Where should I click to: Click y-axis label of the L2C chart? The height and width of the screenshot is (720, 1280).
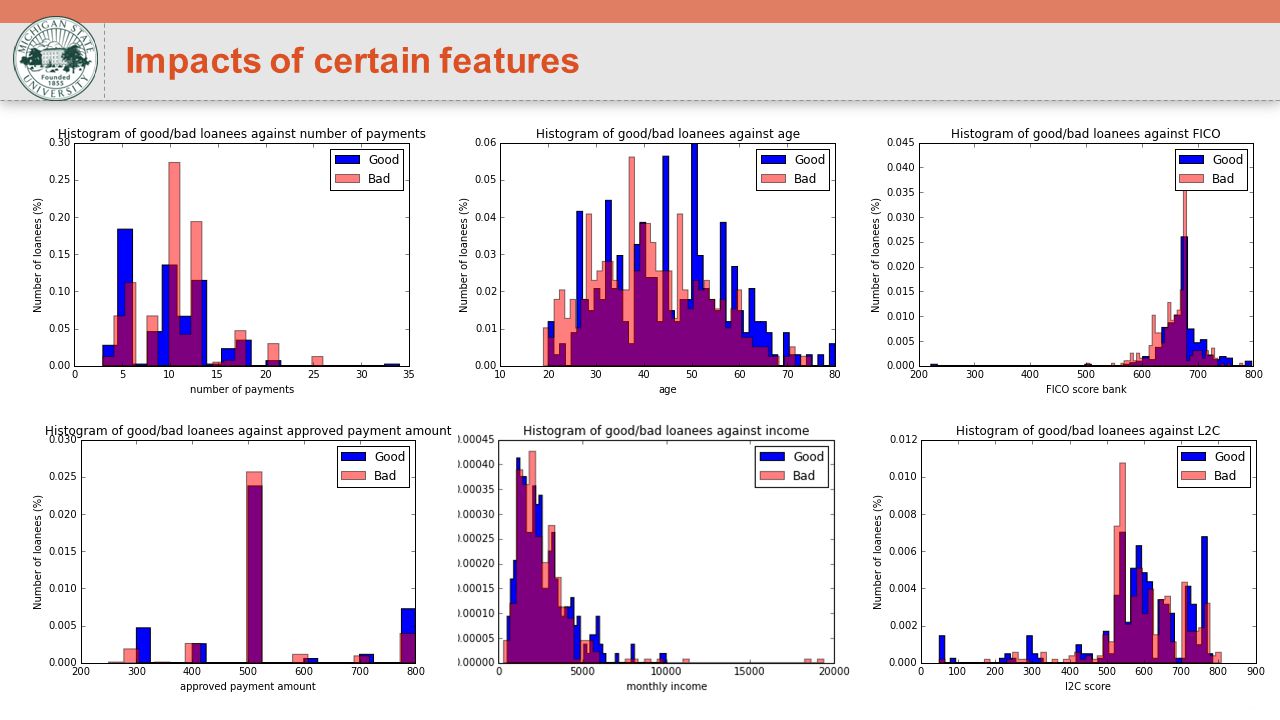pos(879,551)
